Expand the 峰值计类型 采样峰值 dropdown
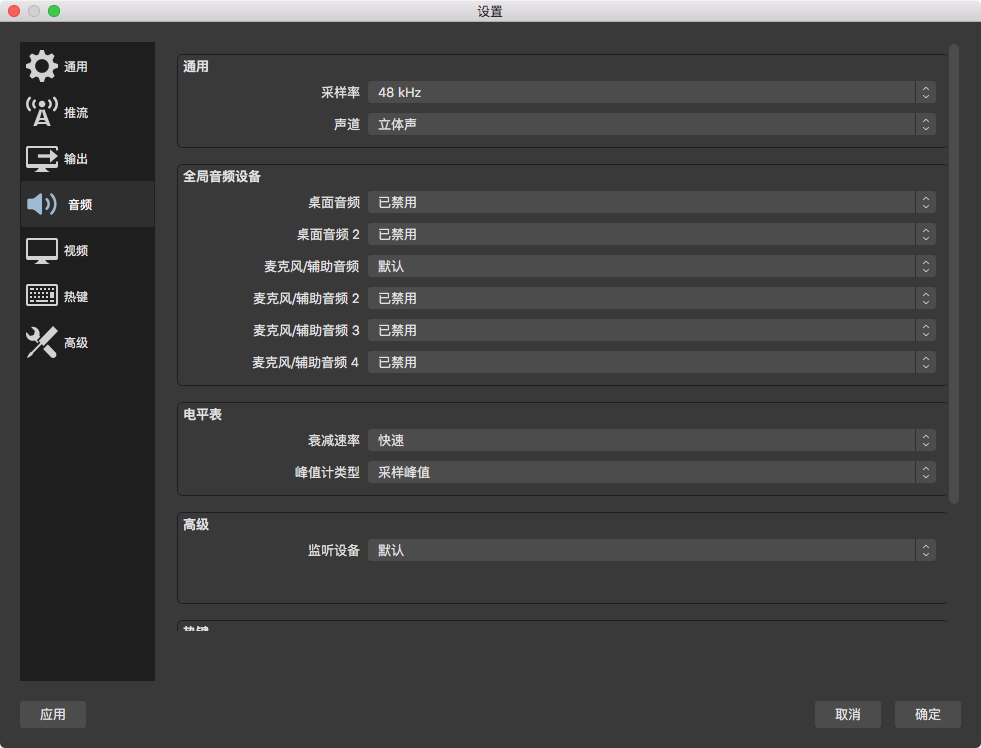Image resolution: width=981 pixels, height=748 pixels. 651,472
